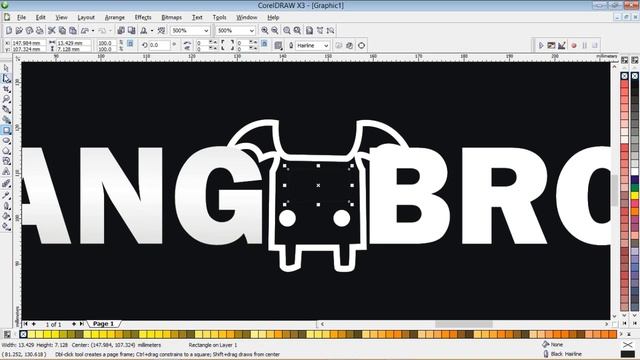Click the New document icon
This screenshot has height=360, width=640.
coord(9,31)
